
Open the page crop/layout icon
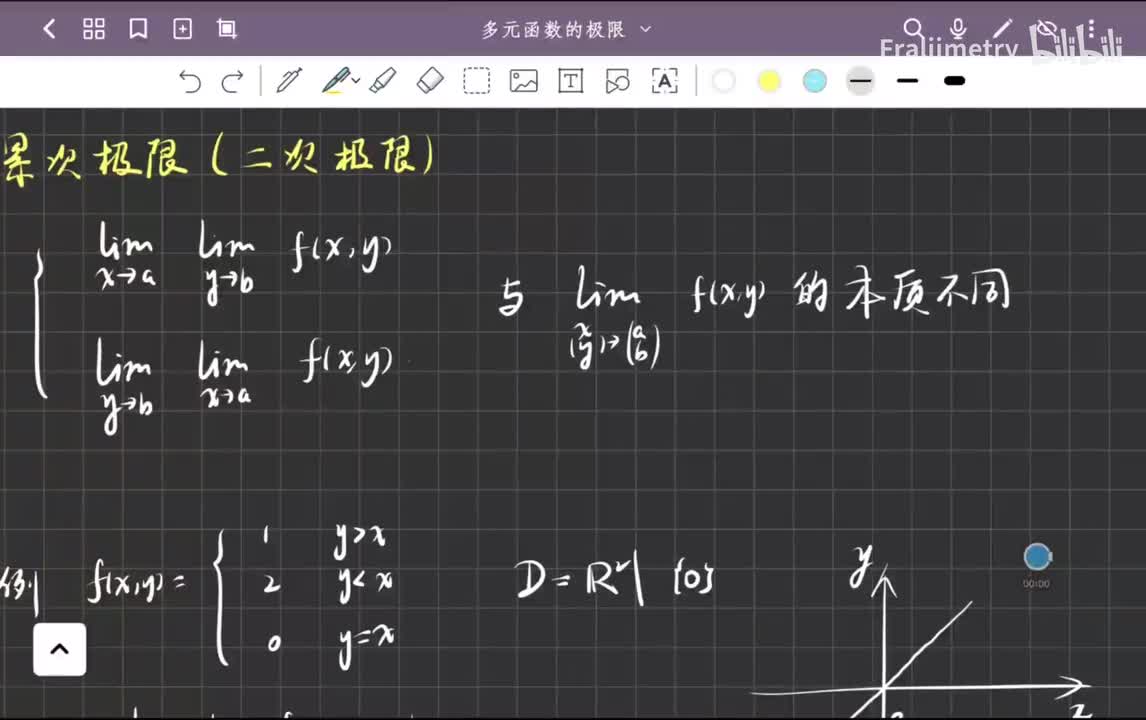coord(227,29)
